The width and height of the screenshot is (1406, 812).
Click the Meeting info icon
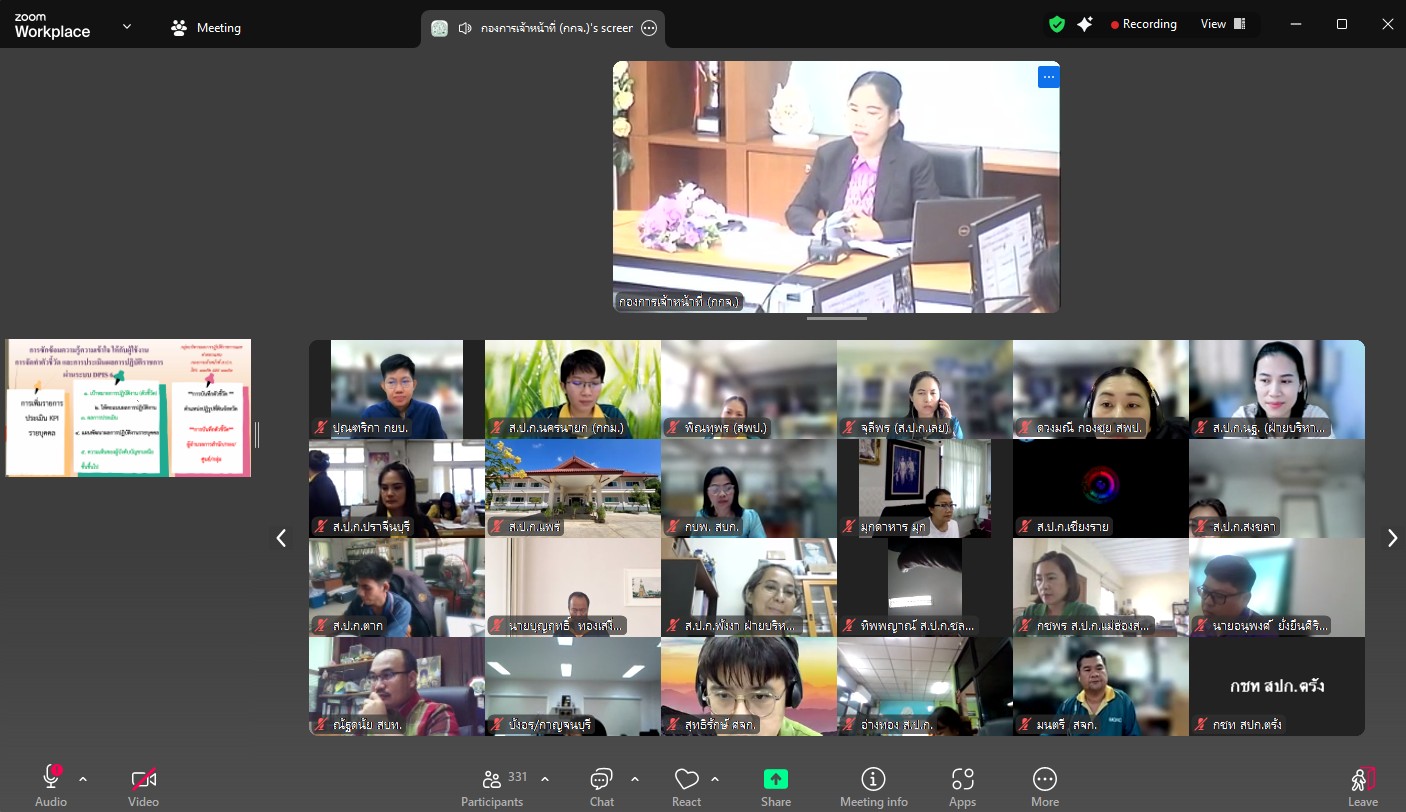873,786
